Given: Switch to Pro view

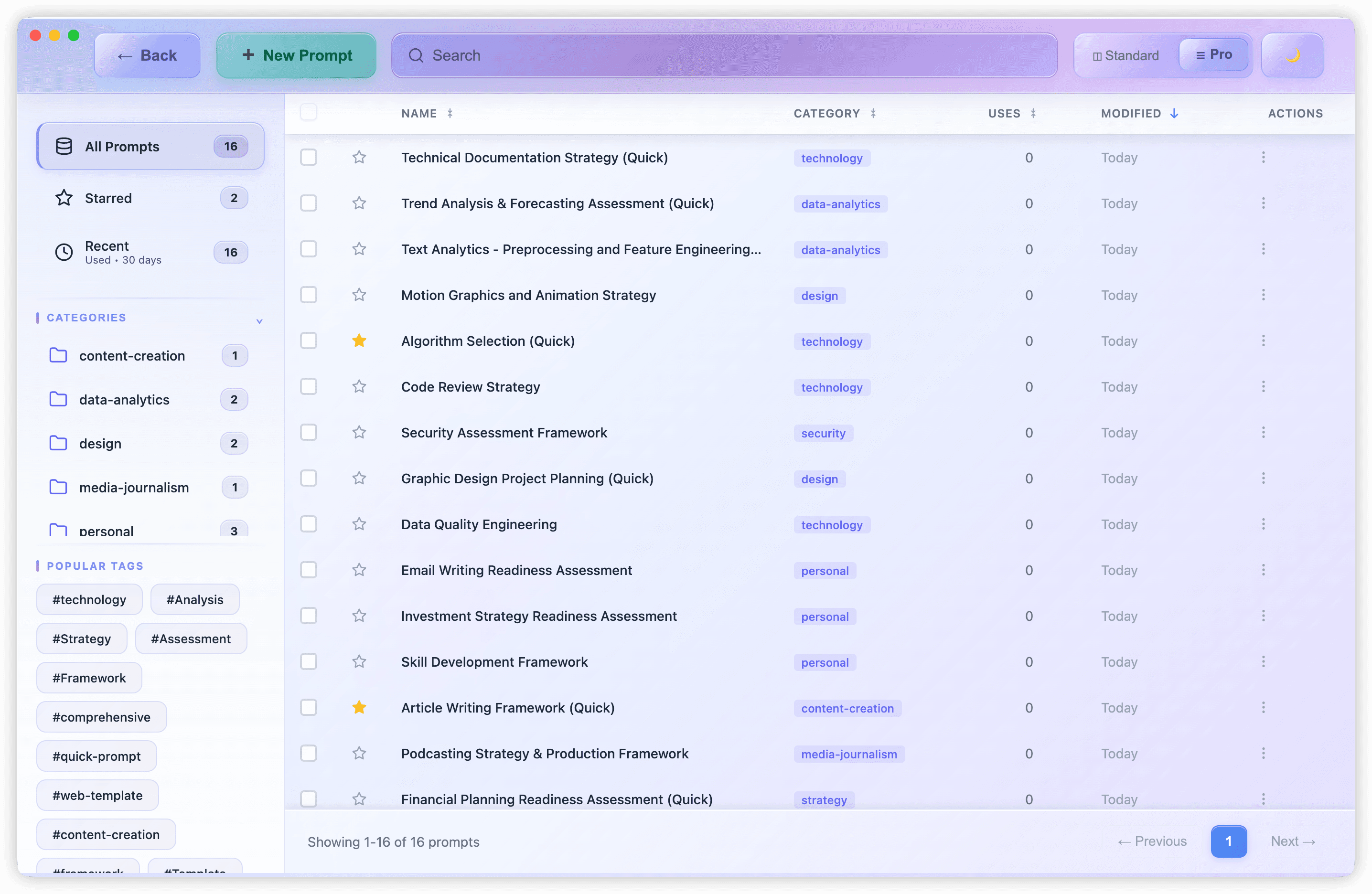Looking at the screenshot, I should point(1214,55).
